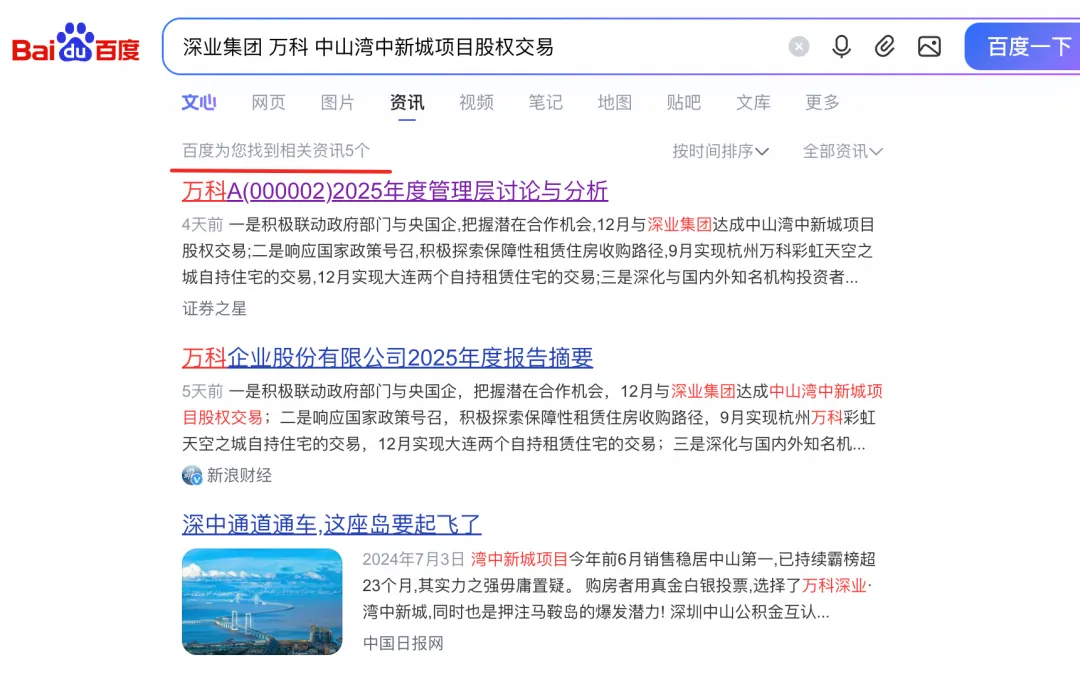Screen dimensions: 1080x677
Task: Click the 百度一下 search button
Action: [x=1023, y=47]
